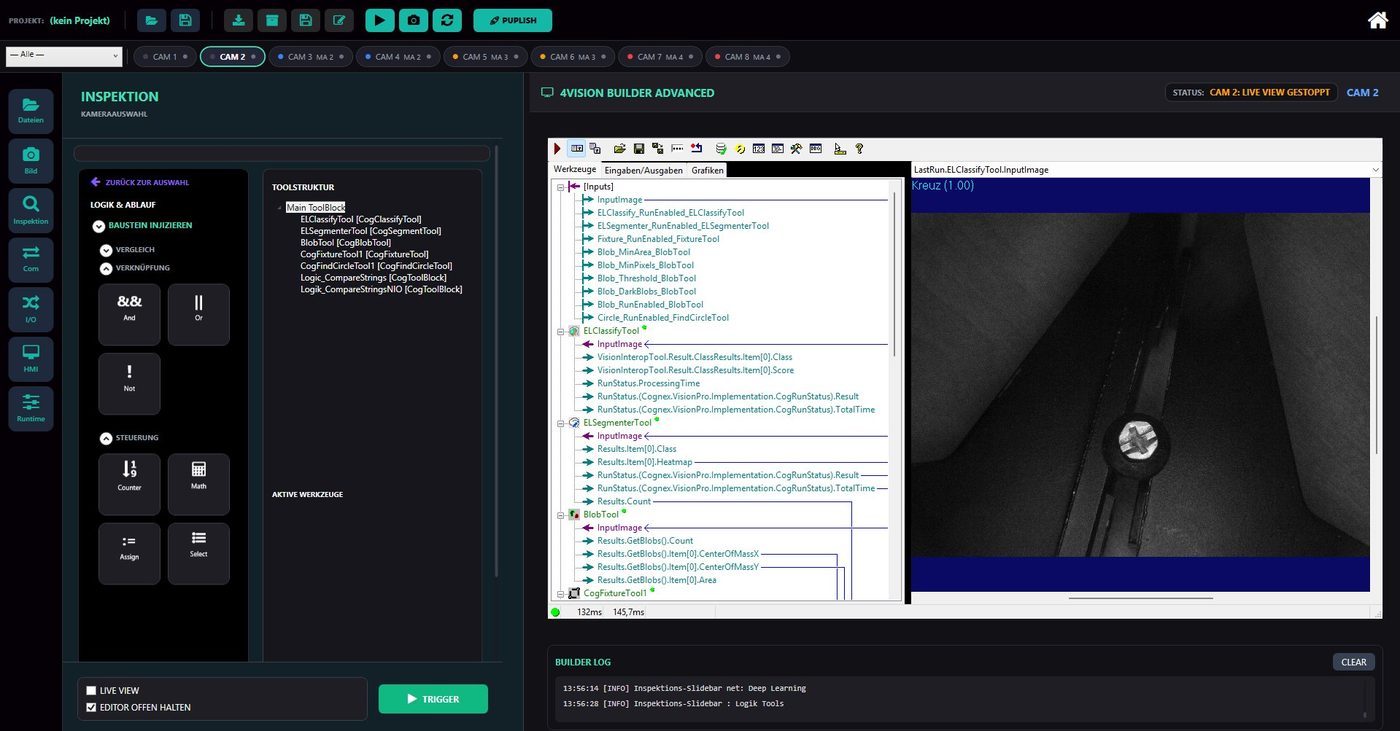Insert the Math block

[x=198, y=484]
